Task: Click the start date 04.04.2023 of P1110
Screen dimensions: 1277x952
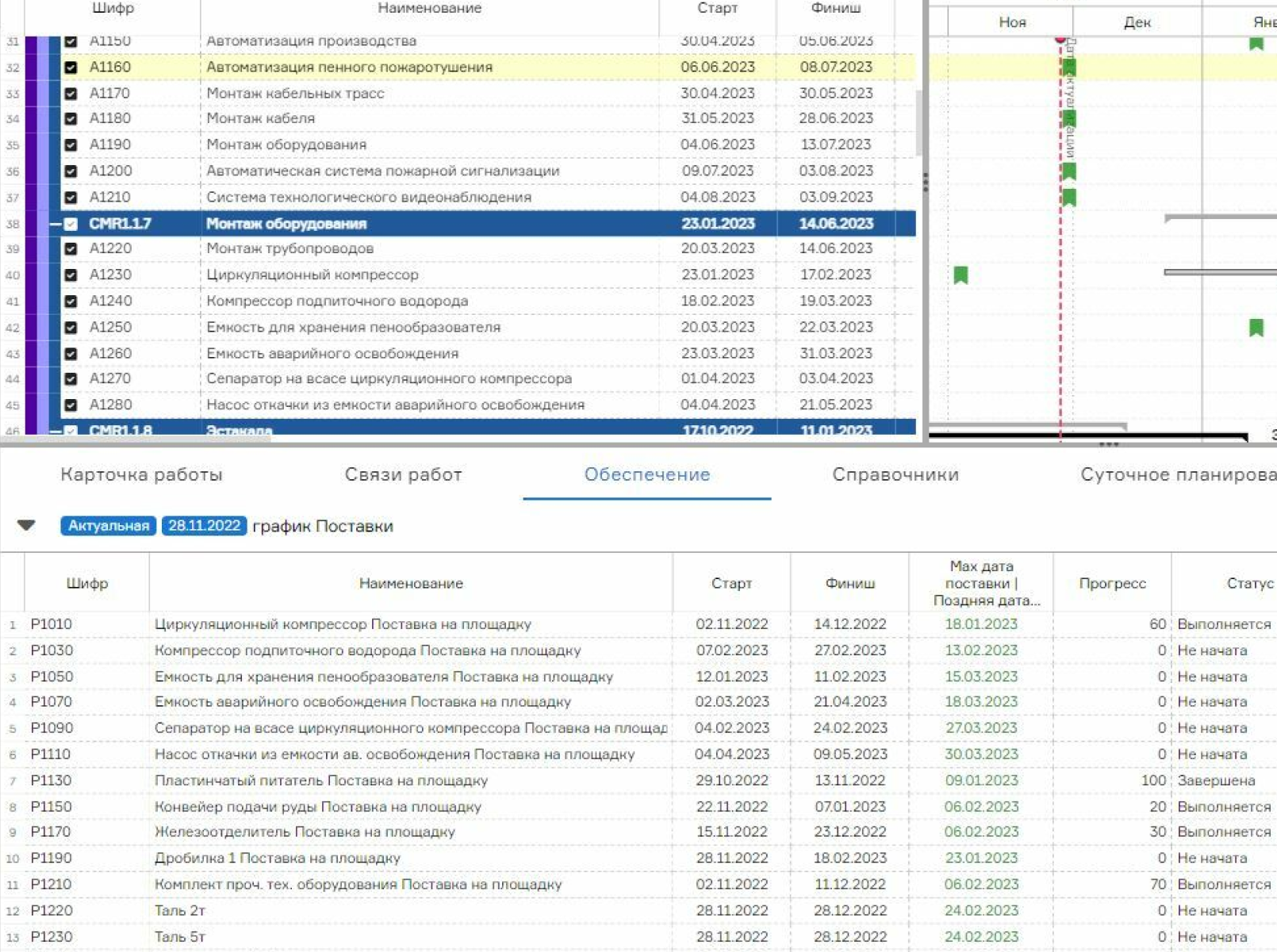Action: tap(731, 754)
